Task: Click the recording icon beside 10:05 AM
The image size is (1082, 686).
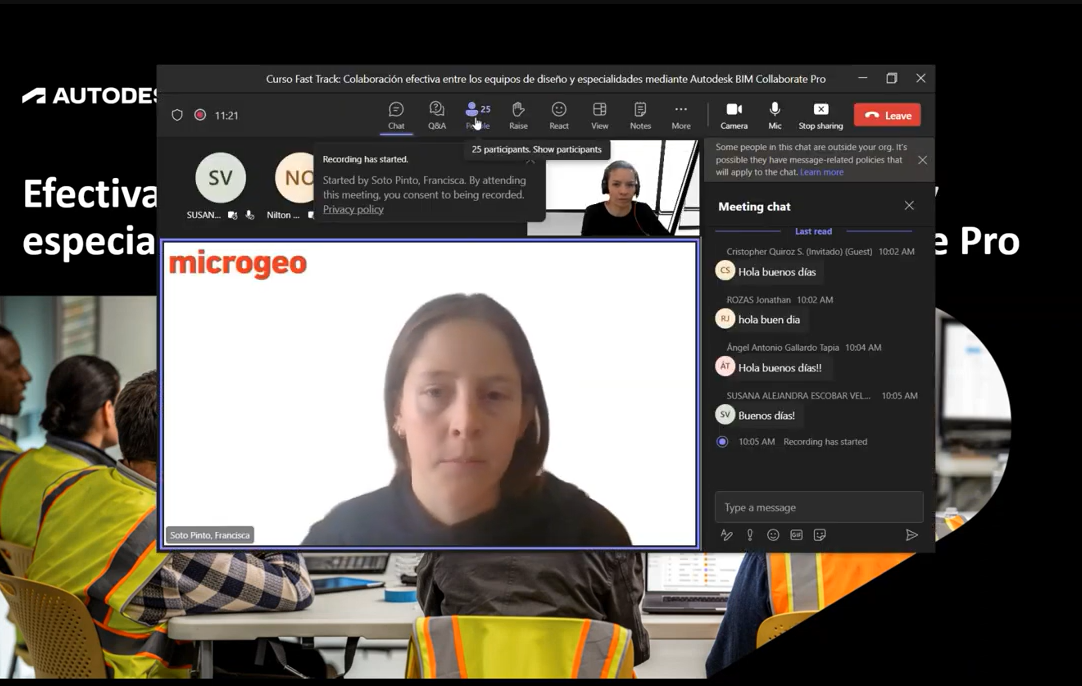Action: point(722,442)
